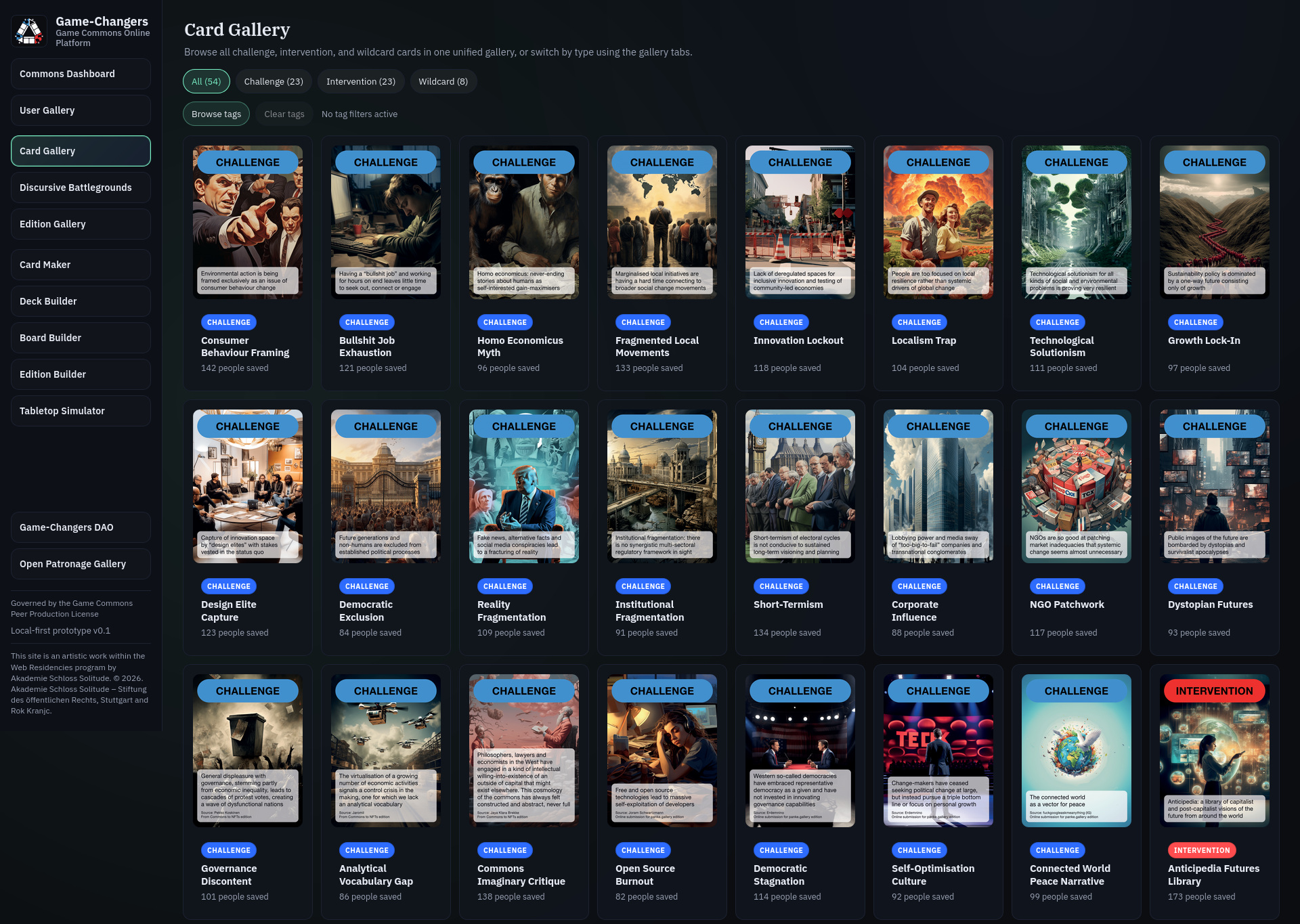Open the Bullshit Job Exhaustion card image
The height and width of the screenshot is (924, 1300).
(386, 222)
